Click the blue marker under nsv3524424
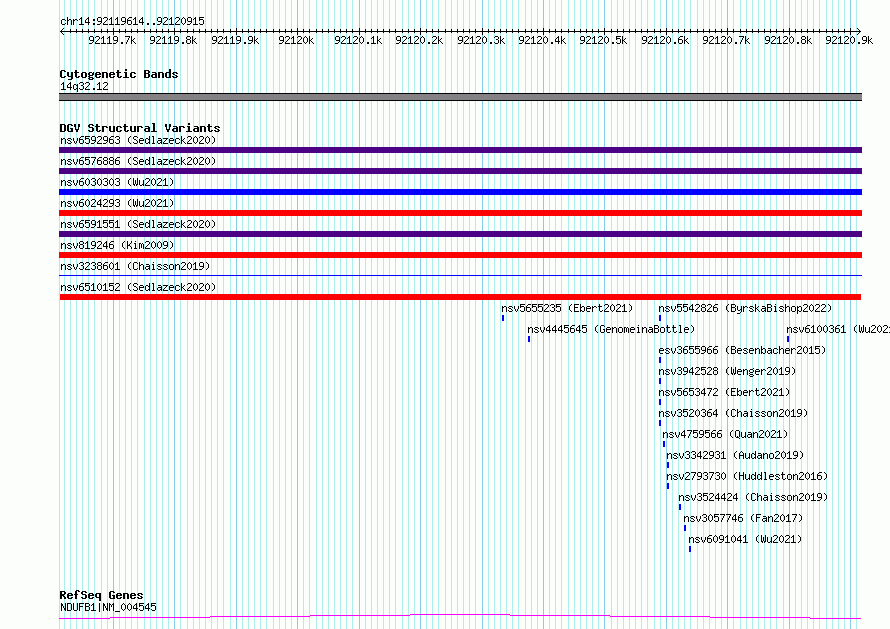Viewport: 890px width, 629px height. click(679, 507)
